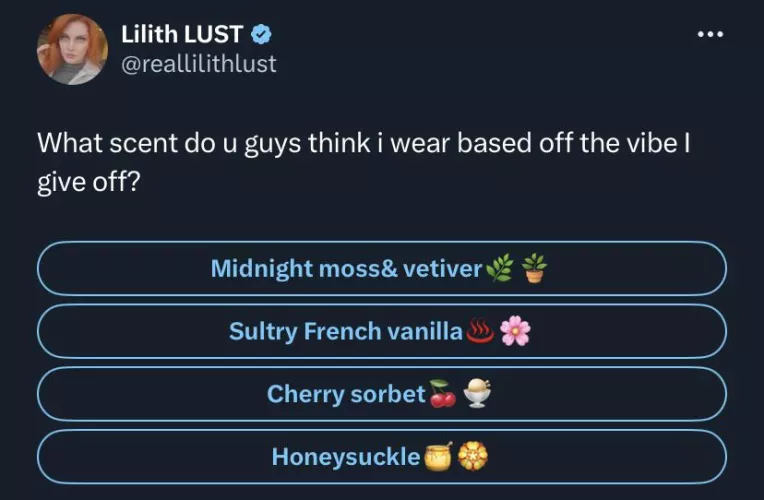The image size is (764, 500).
Task: Click the potted plant emoji
Action: pos(535,268)
